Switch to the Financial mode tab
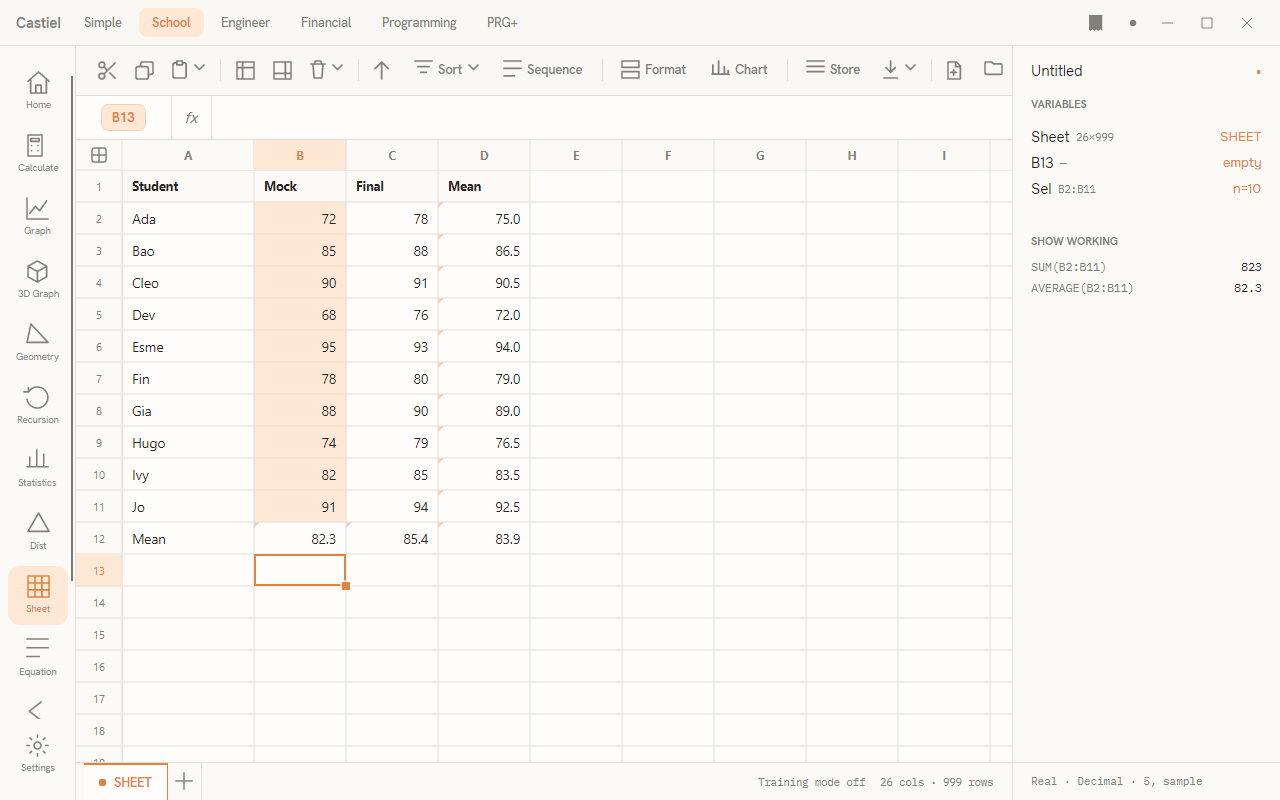Screen dimensions: 1280x800 click(x=326, y=22)
